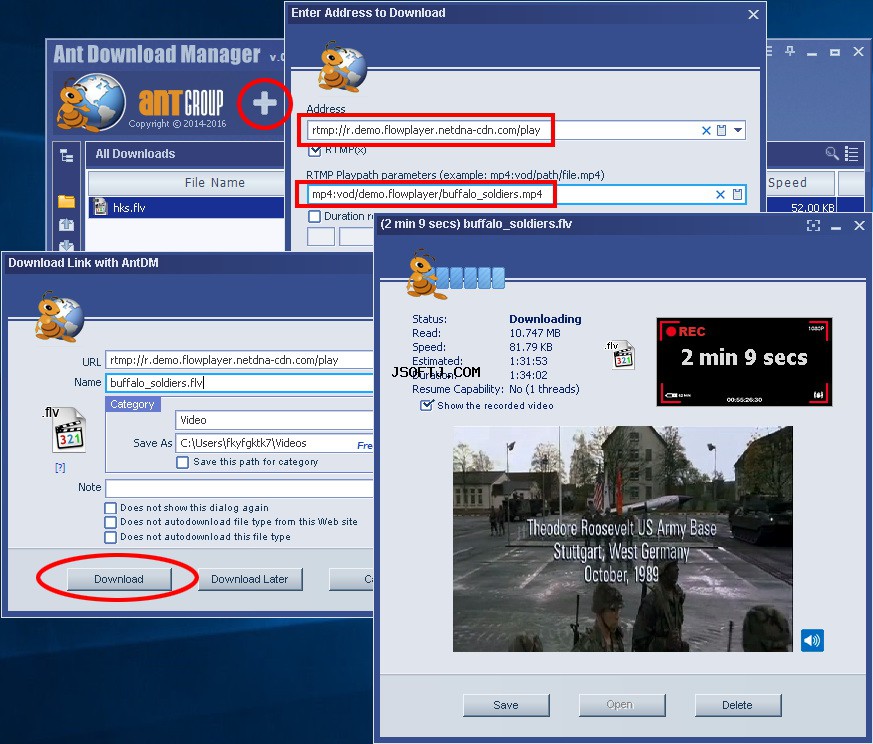Viewport: 873px width, 744px height.
Task: Enable the Duration checkbox
Action: click(x=315, y=216)
